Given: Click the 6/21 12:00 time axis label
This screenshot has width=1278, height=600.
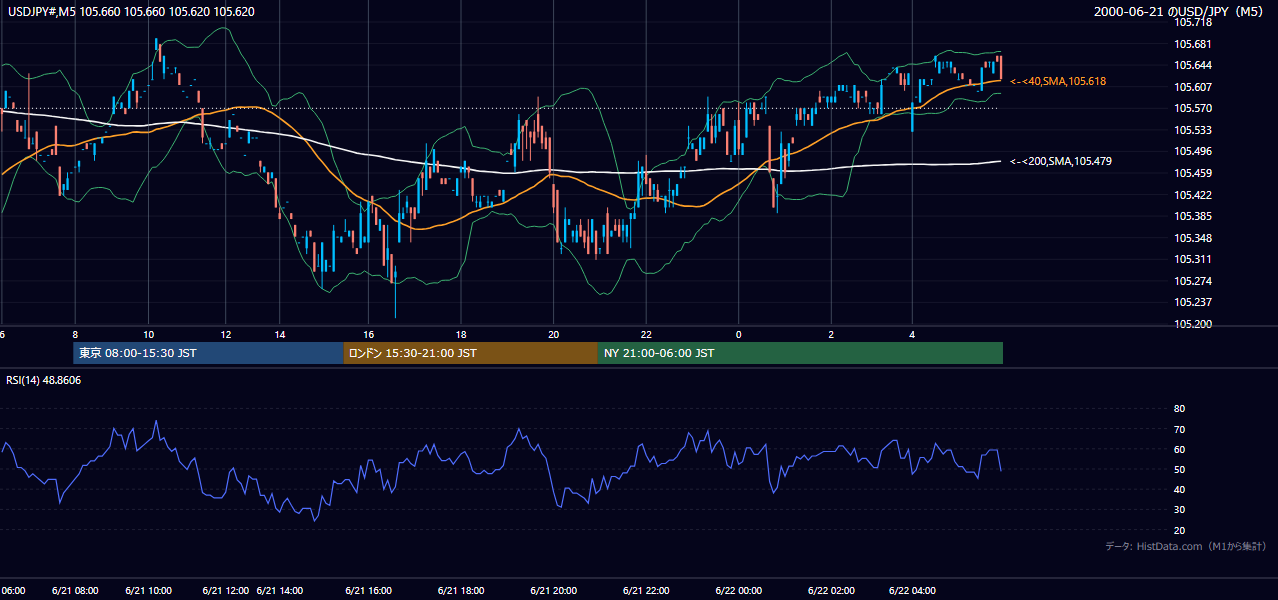Looking at the screenshot, I should [x=225, y=591].
